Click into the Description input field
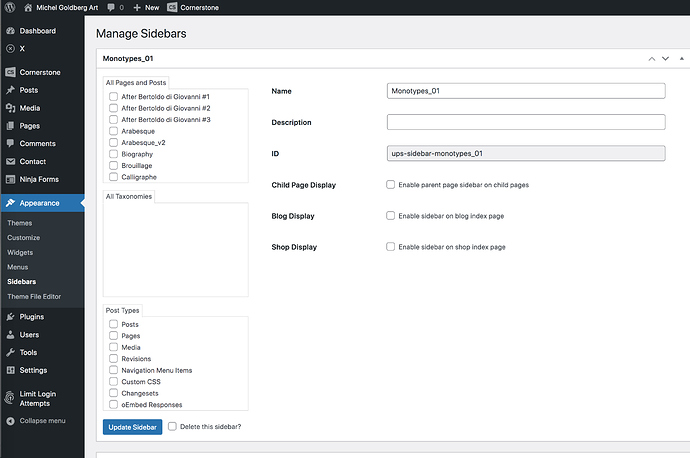 coord(526,122)
